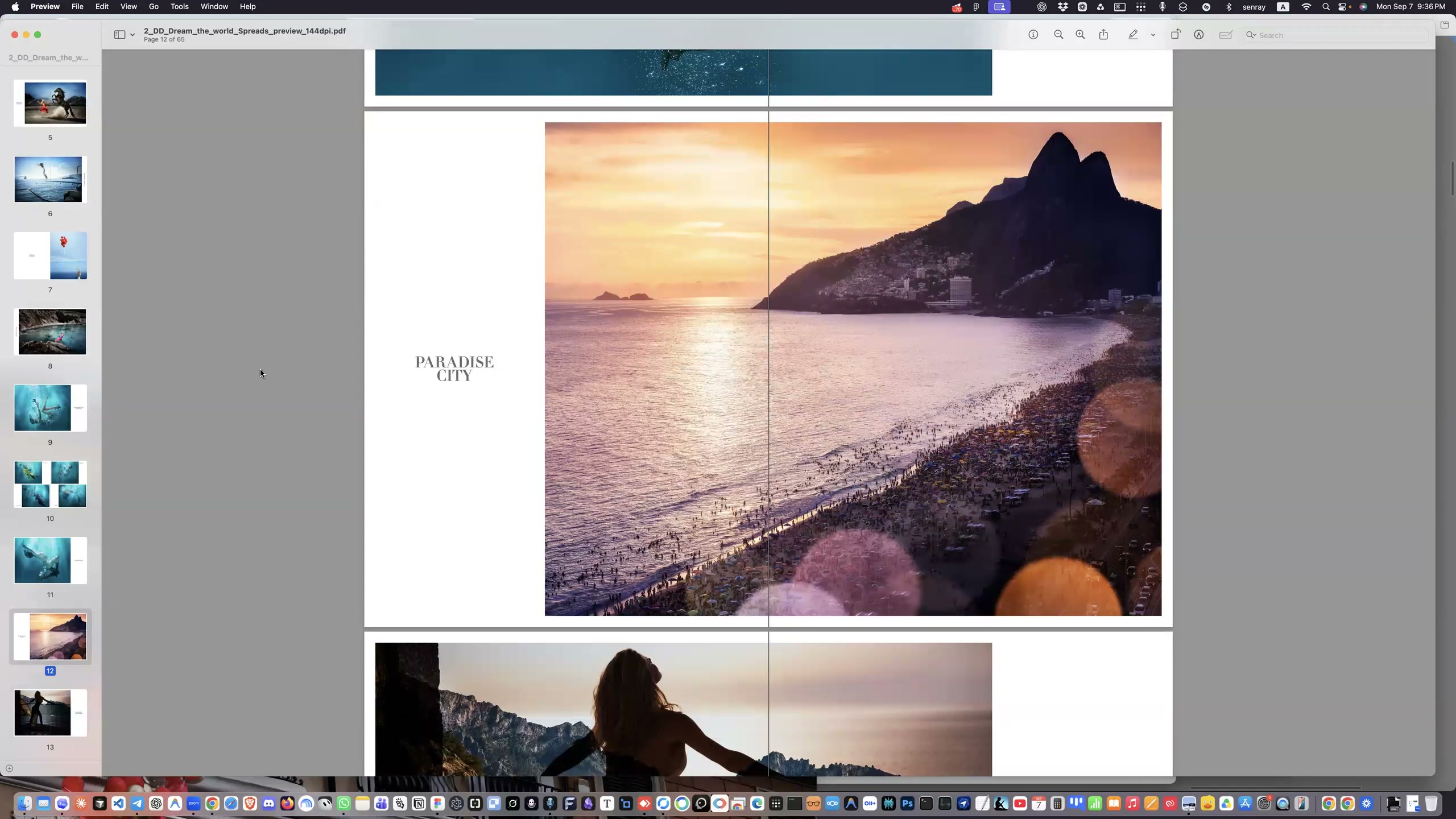This screenshot has height=819, width=1456.
Task: Show the Markup toolbar
Action: click(x=1199, y=35)
